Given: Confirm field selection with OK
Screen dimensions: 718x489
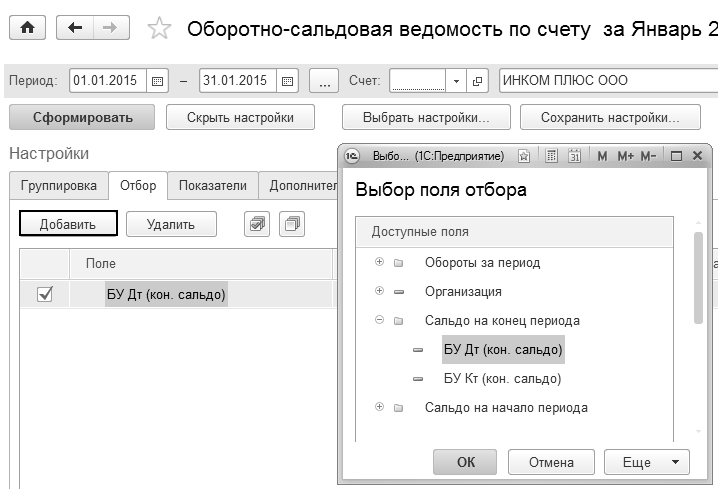Looking at the screenshot, I should 465,462.
